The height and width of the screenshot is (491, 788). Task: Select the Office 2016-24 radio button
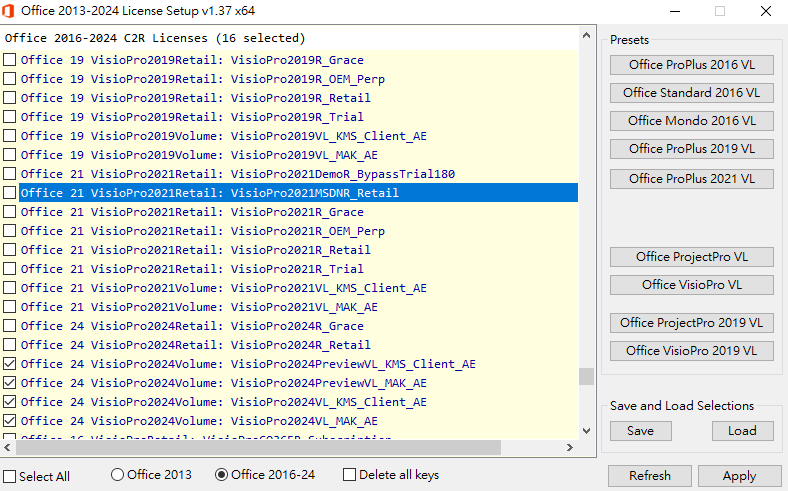point(221,474)
